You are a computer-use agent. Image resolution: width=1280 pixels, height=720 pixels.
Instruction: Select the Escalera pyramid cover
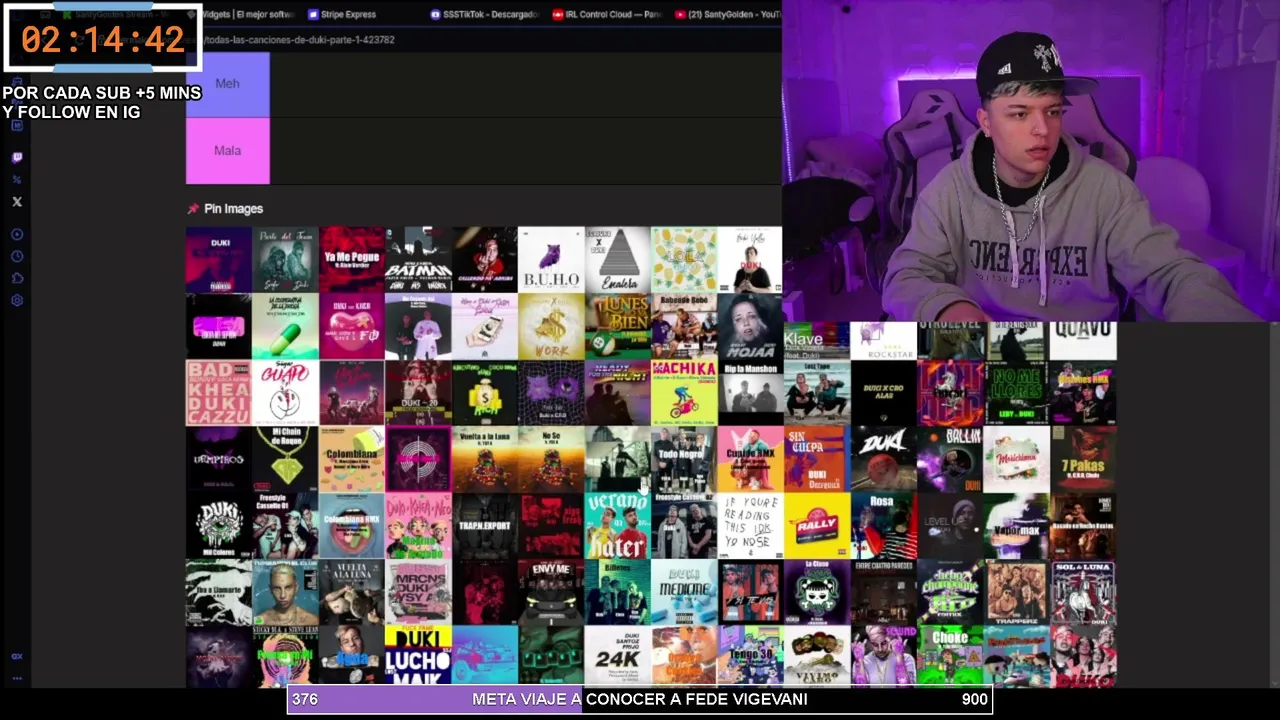[x=617, y=259]
